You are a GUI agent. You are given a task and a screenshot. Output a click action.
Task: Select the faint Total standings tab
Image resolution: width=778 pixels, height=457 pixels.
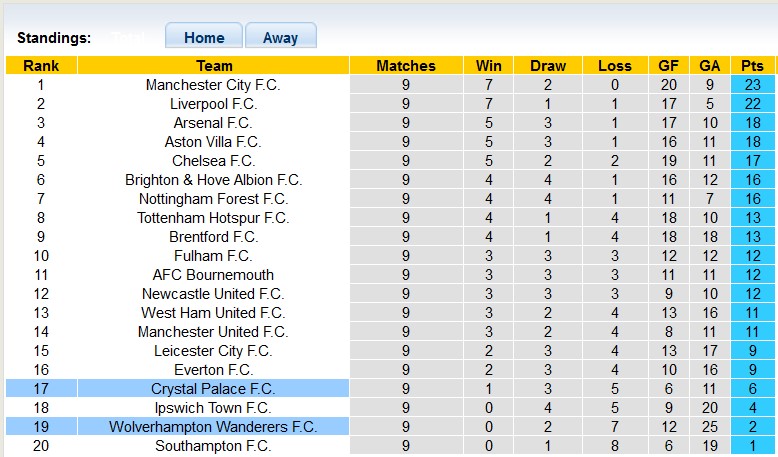tap(129, 37)
